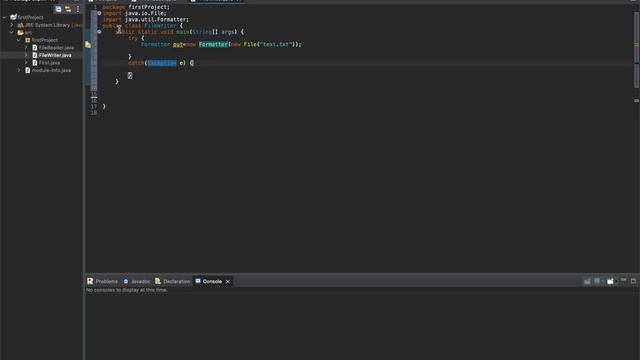
Task: Open the Problems tab
Action: (102, 281)
